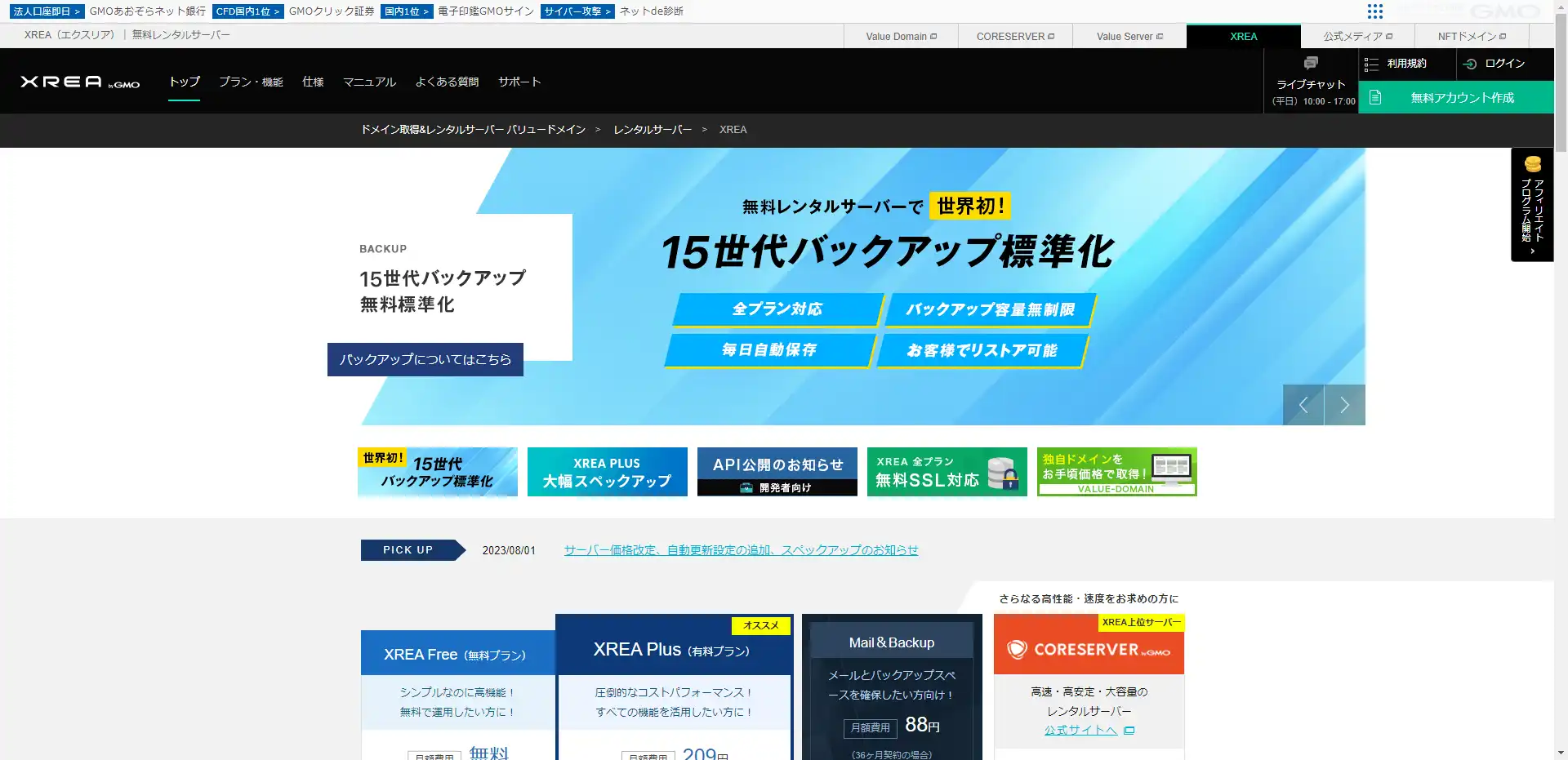The image size is (1568, 760).
Task: Open the 15世代バックアップ標準化 thumbnail banner
Action: point(438,472)
